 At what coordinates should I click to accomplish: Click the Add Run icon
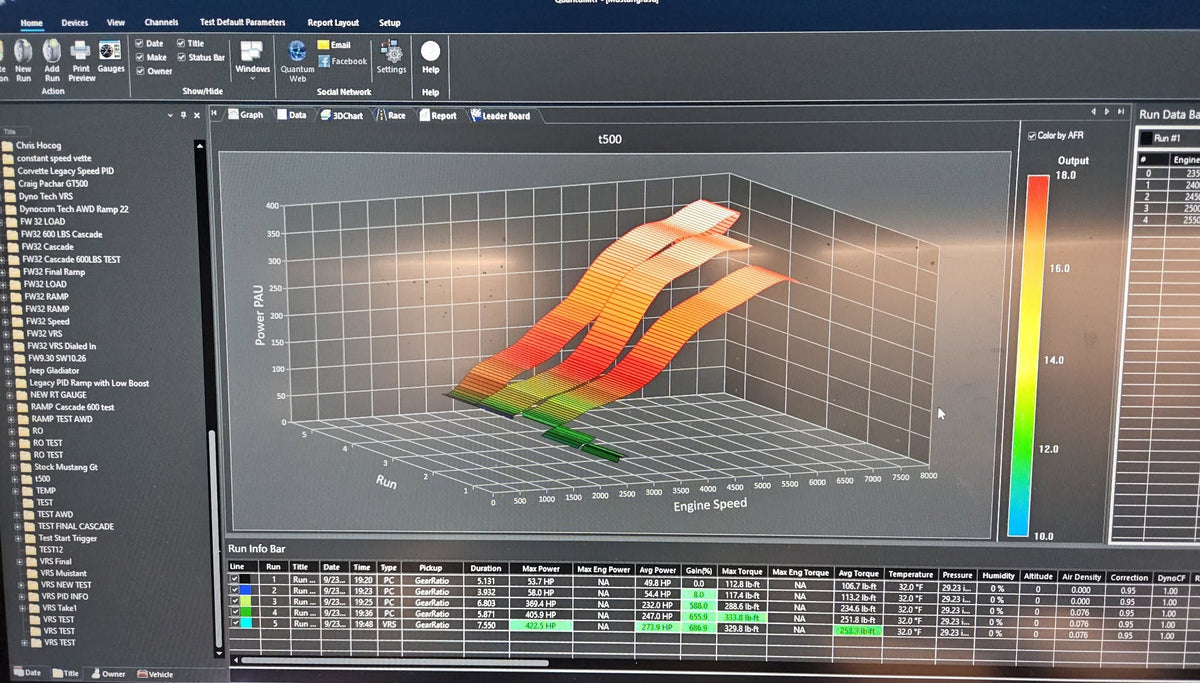tap(52, 59)
